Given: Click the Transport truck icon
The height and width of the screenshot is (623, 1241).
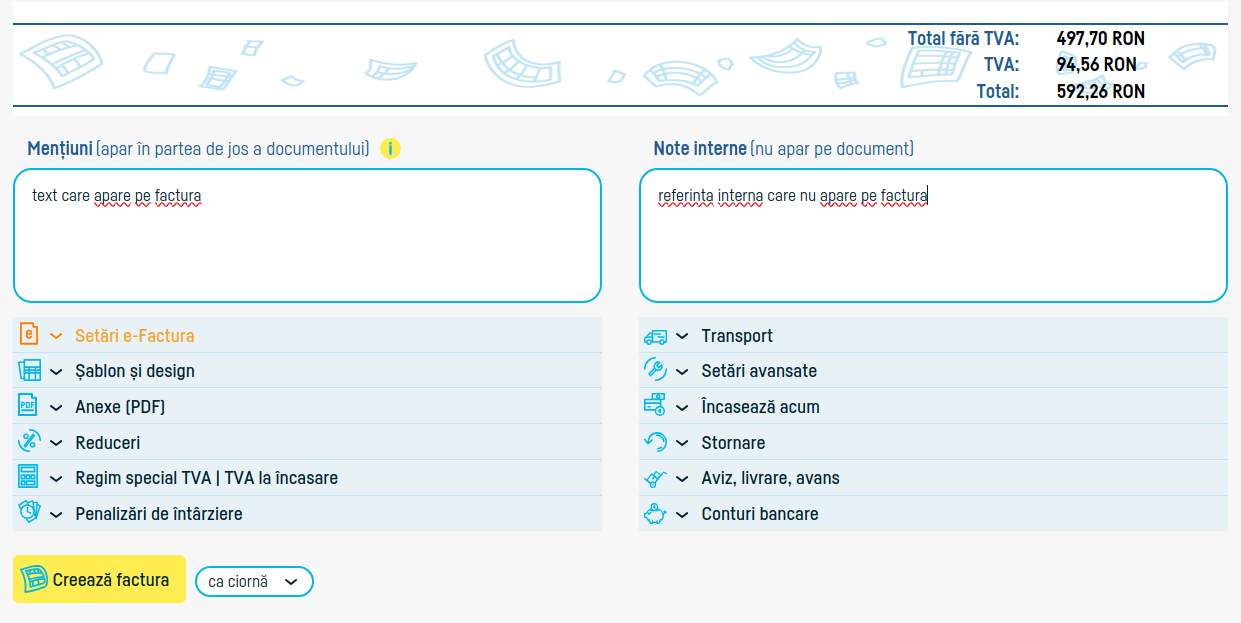Looking at the screenshot, I should pos(655,336).
